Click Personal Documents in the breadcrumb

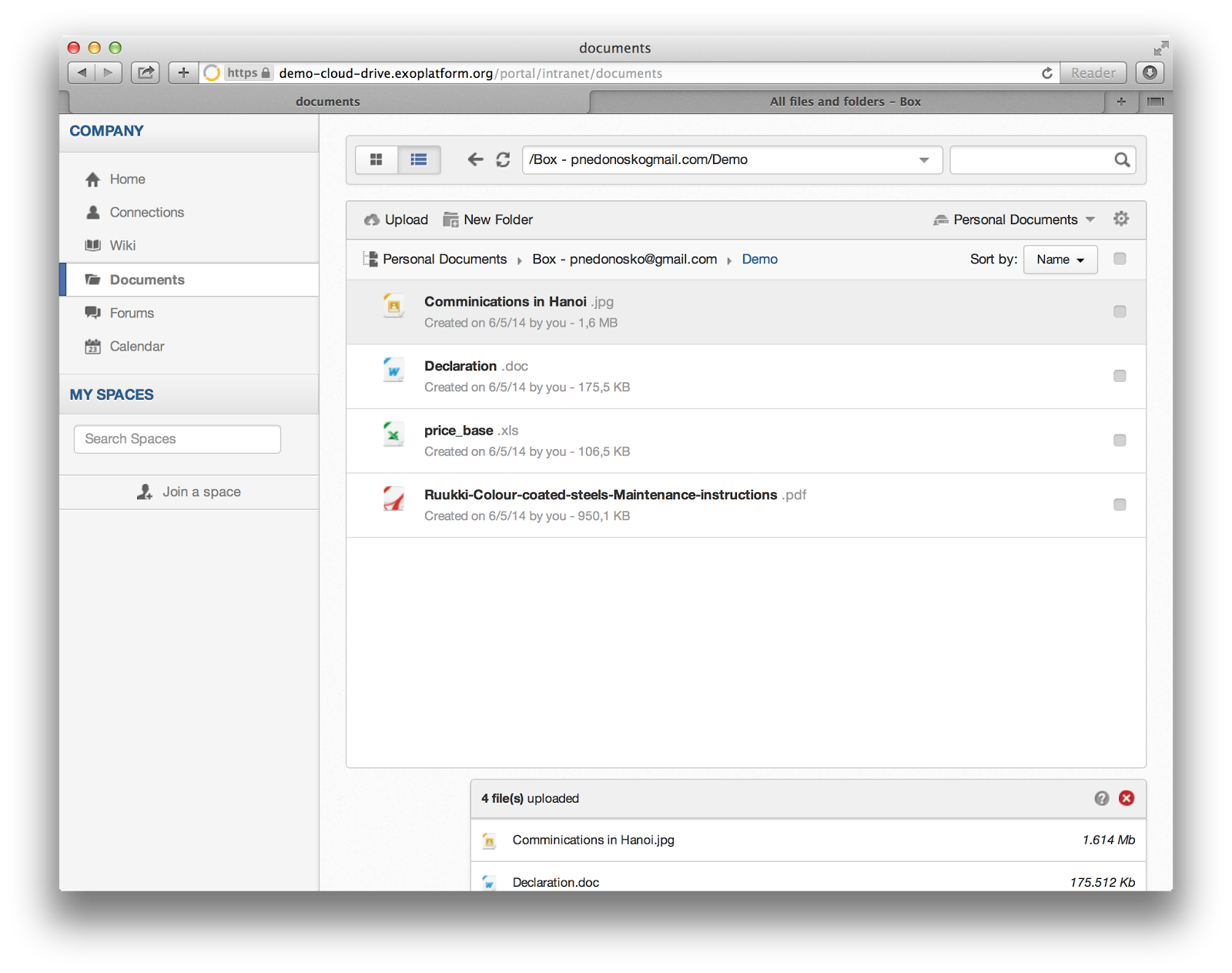coord(444,259)
